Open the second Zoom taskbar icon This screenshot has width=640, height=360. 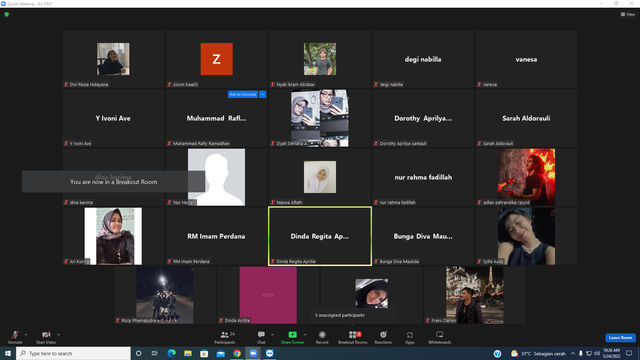[269, 353]
